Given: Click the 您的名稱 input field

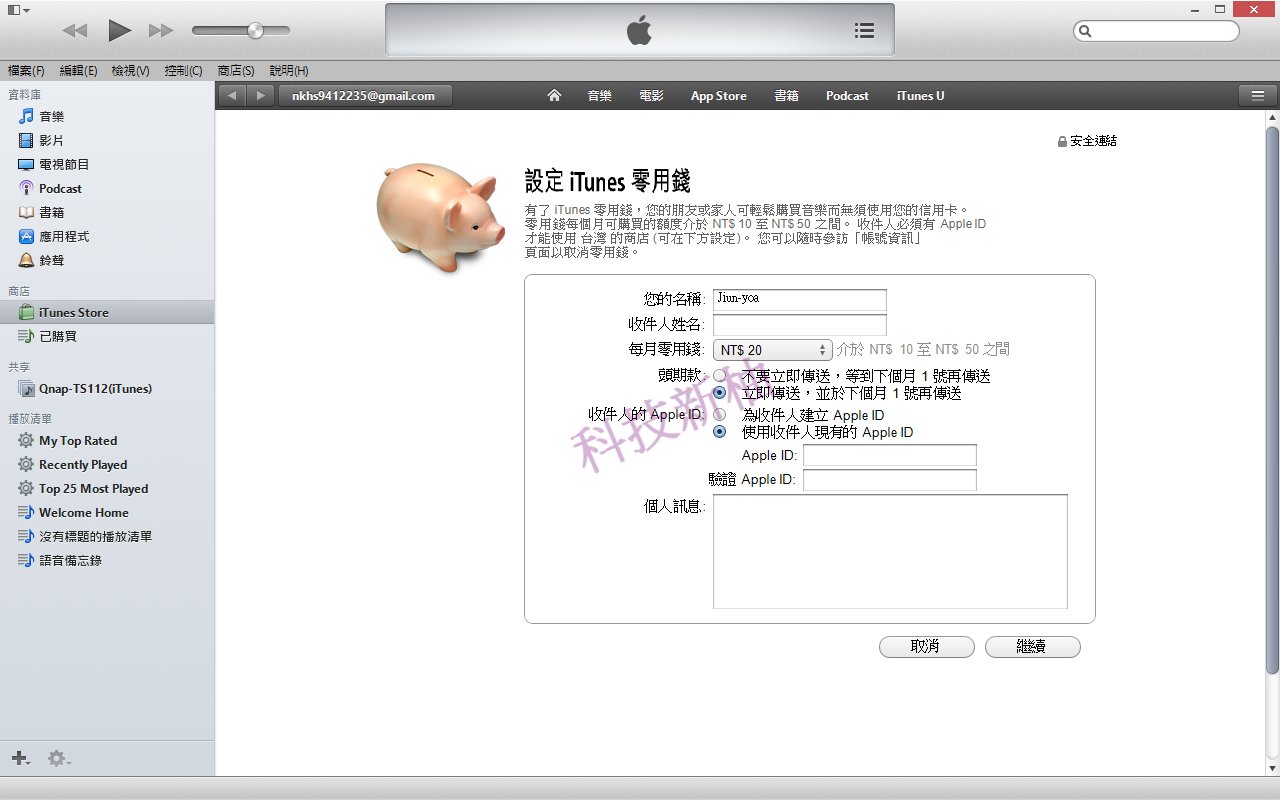Looking at the screenshot, I should 800,300.
